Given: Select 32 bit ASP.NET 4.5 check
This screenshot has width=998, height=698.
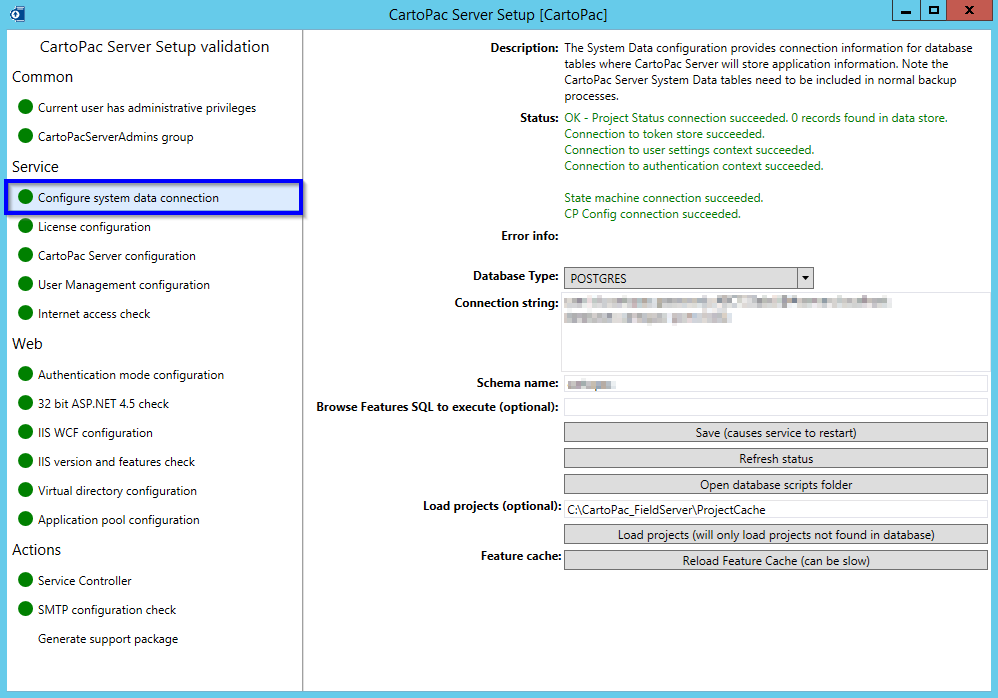Looking at the screenshot, I should (x=103, y=403).
